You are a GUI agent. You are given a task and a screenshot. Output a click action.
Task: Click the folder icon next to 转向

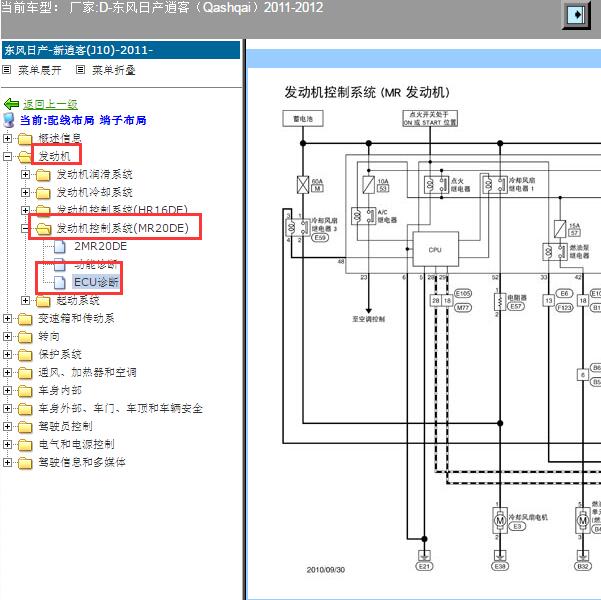point(25,337)
